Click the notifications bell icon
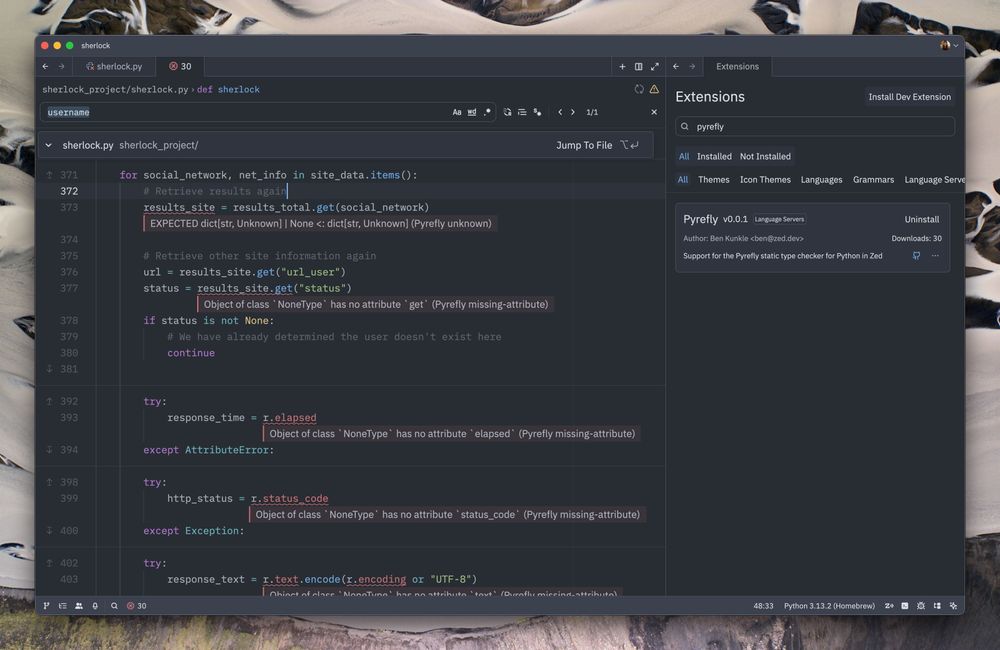 (95, 606)
